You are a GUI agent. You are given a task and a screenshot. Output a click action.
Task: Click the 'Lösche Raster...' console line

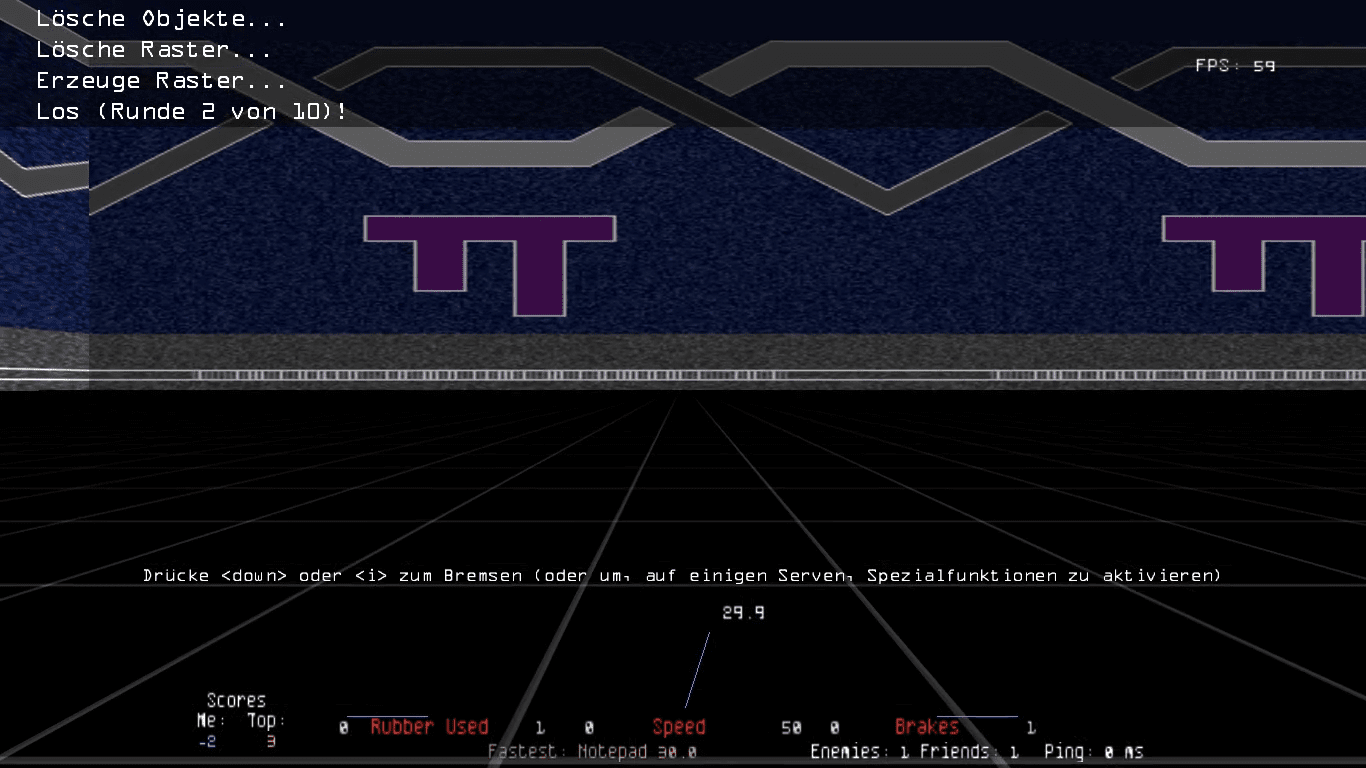point(154,50)
